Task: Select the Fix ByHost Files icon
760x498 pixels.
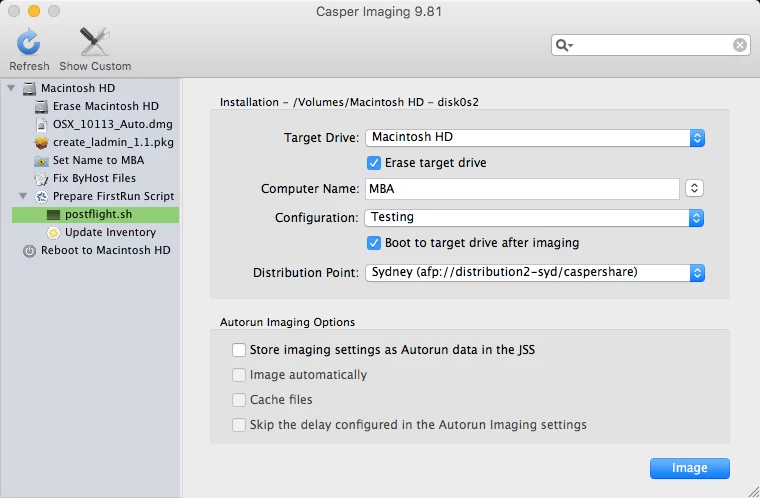Action: (42, 178)
